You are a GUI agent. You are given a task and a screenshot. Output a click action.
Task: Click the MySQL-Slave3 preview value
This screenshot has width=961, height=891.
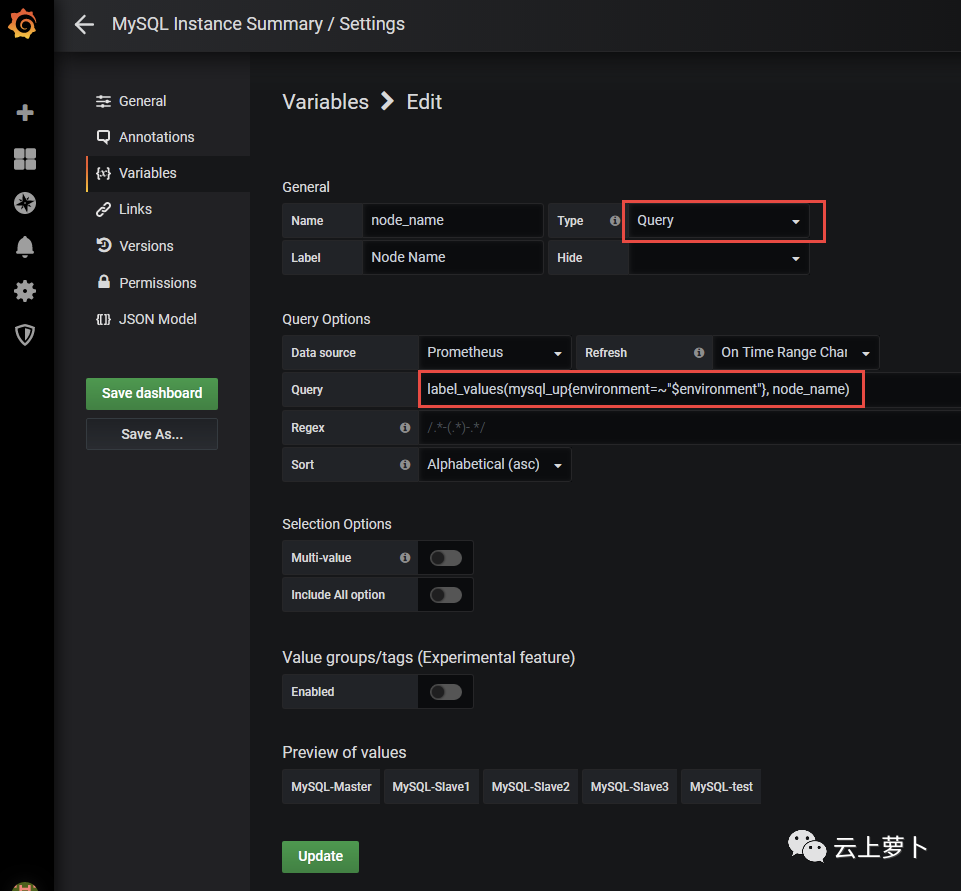[629, 787]
